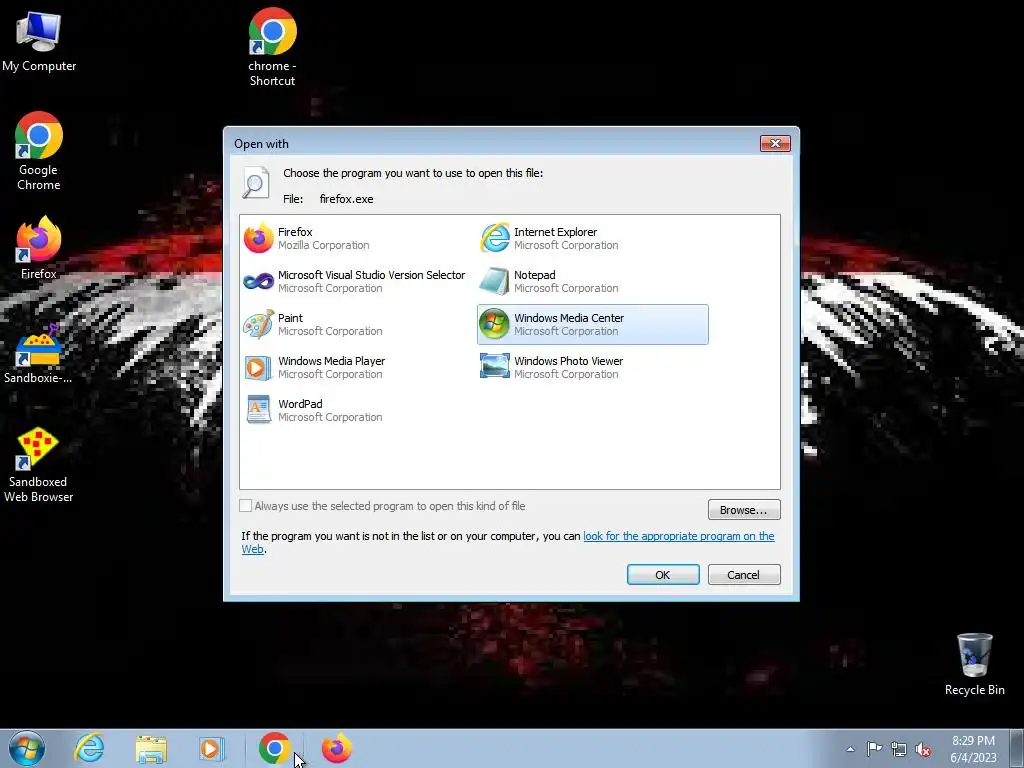Confirm with the OK button

tap(663, 575)
